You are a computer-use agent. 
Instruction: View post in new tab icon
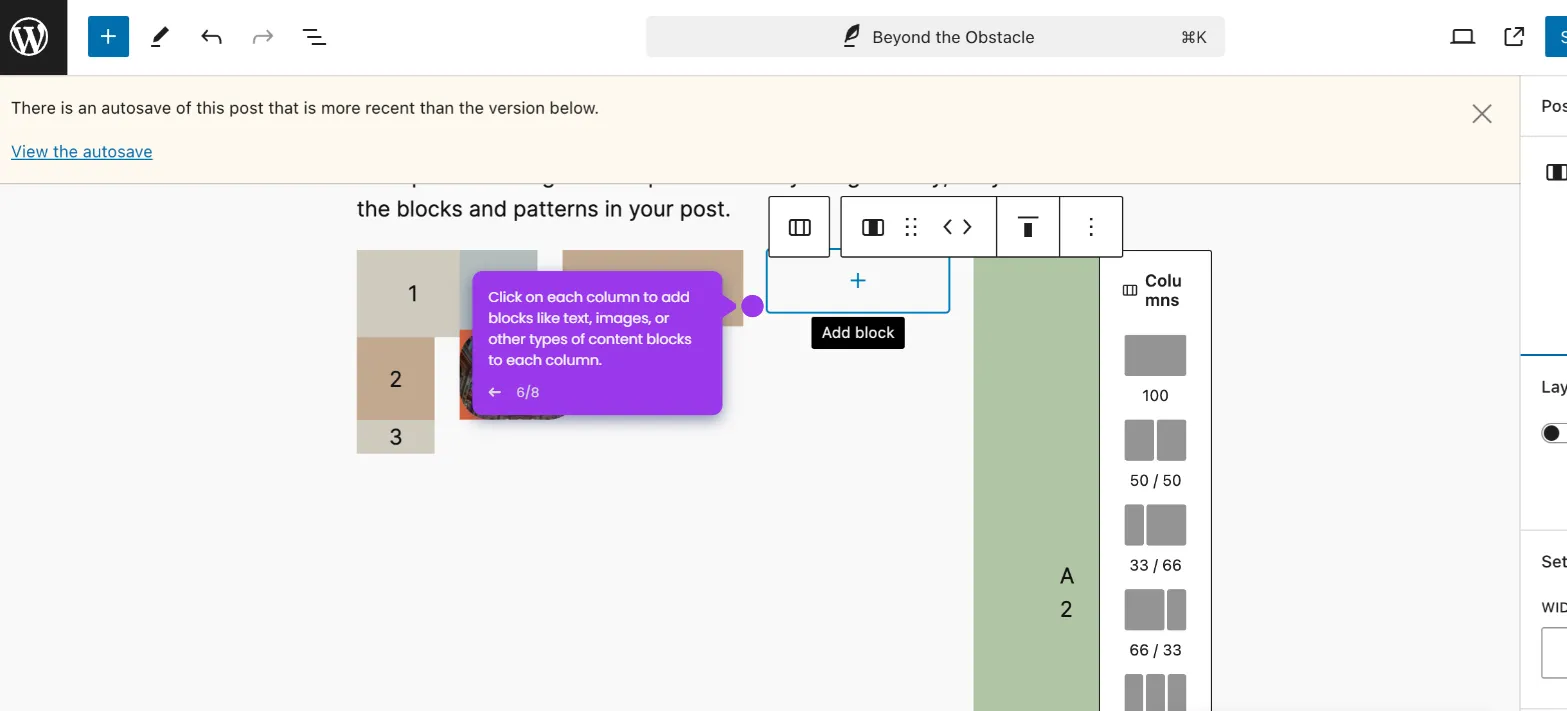pos(1514,37)
